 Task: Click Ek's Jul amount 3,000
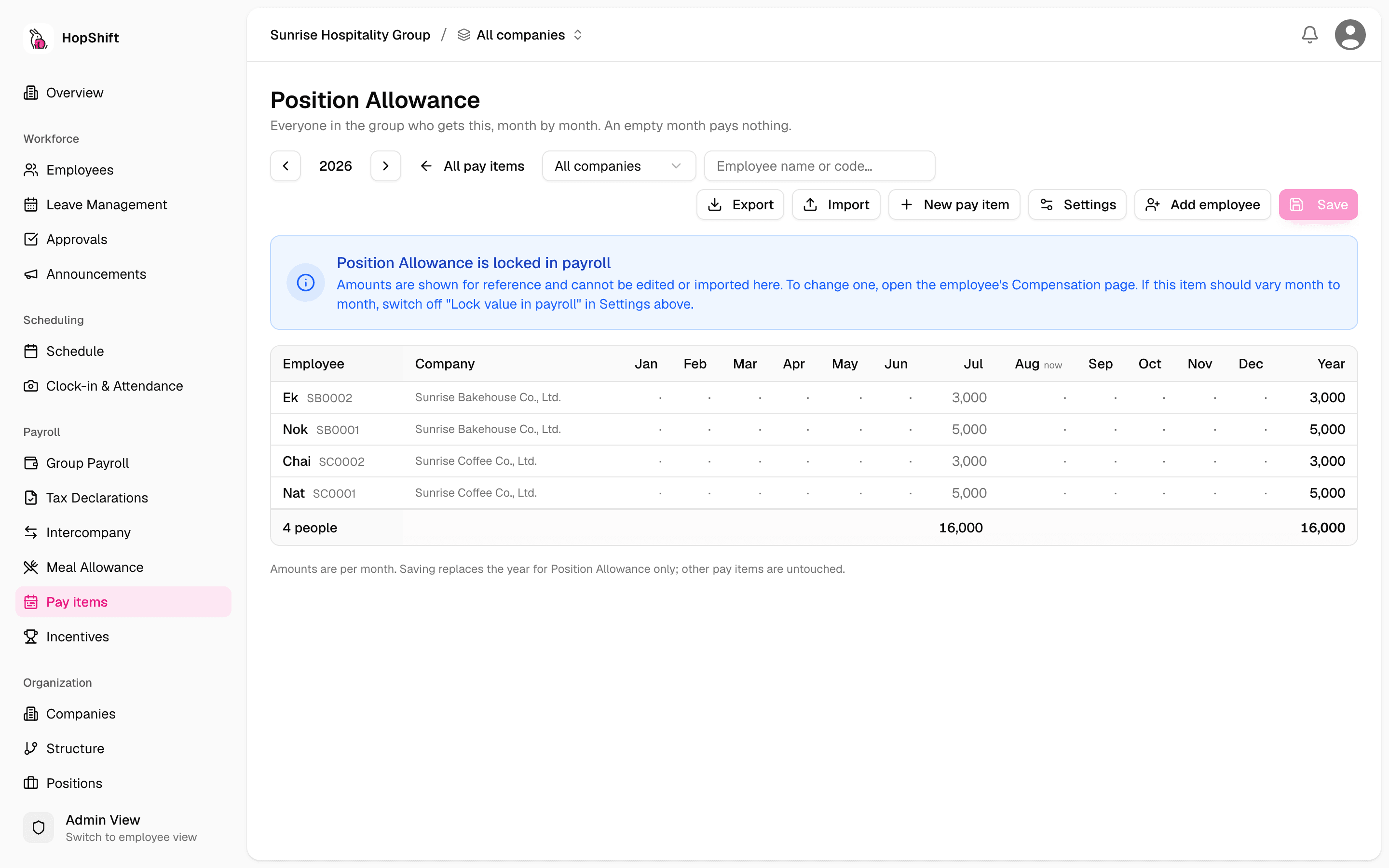(969, 397)
